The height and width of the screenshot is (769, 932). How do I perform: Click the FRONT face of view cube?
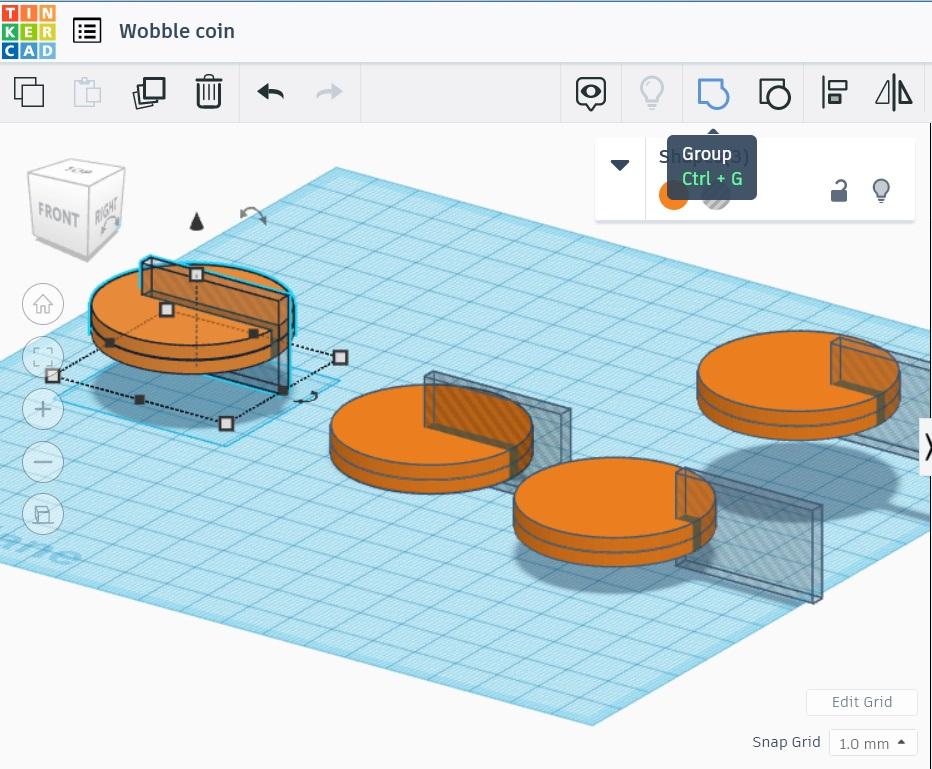point(58,215)
